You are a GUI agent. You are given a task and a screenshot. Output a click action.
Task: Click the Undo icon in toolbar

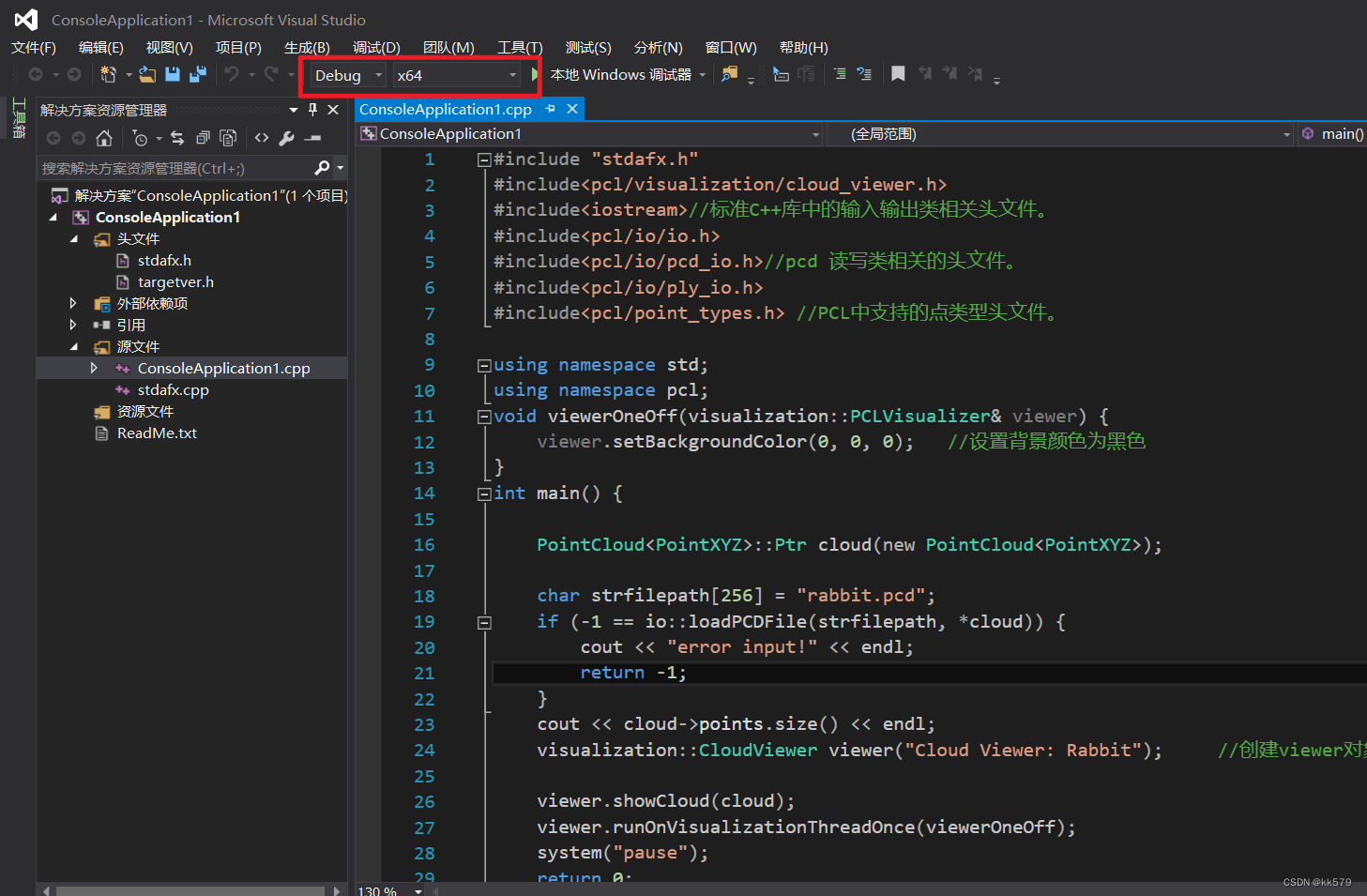pyautogui.click(x=232, y=74)
